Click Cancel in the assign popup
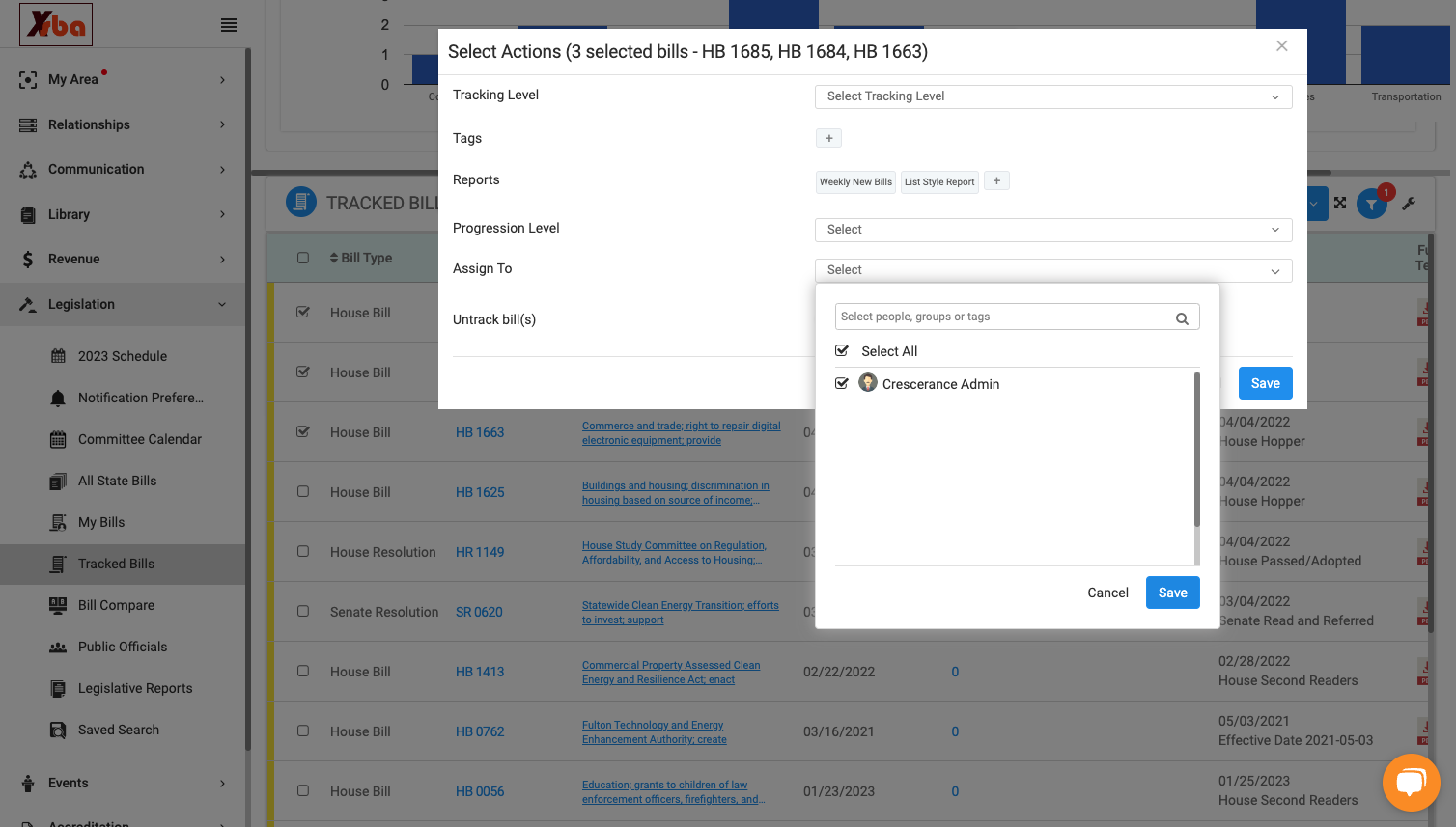 pos(1107,593)
